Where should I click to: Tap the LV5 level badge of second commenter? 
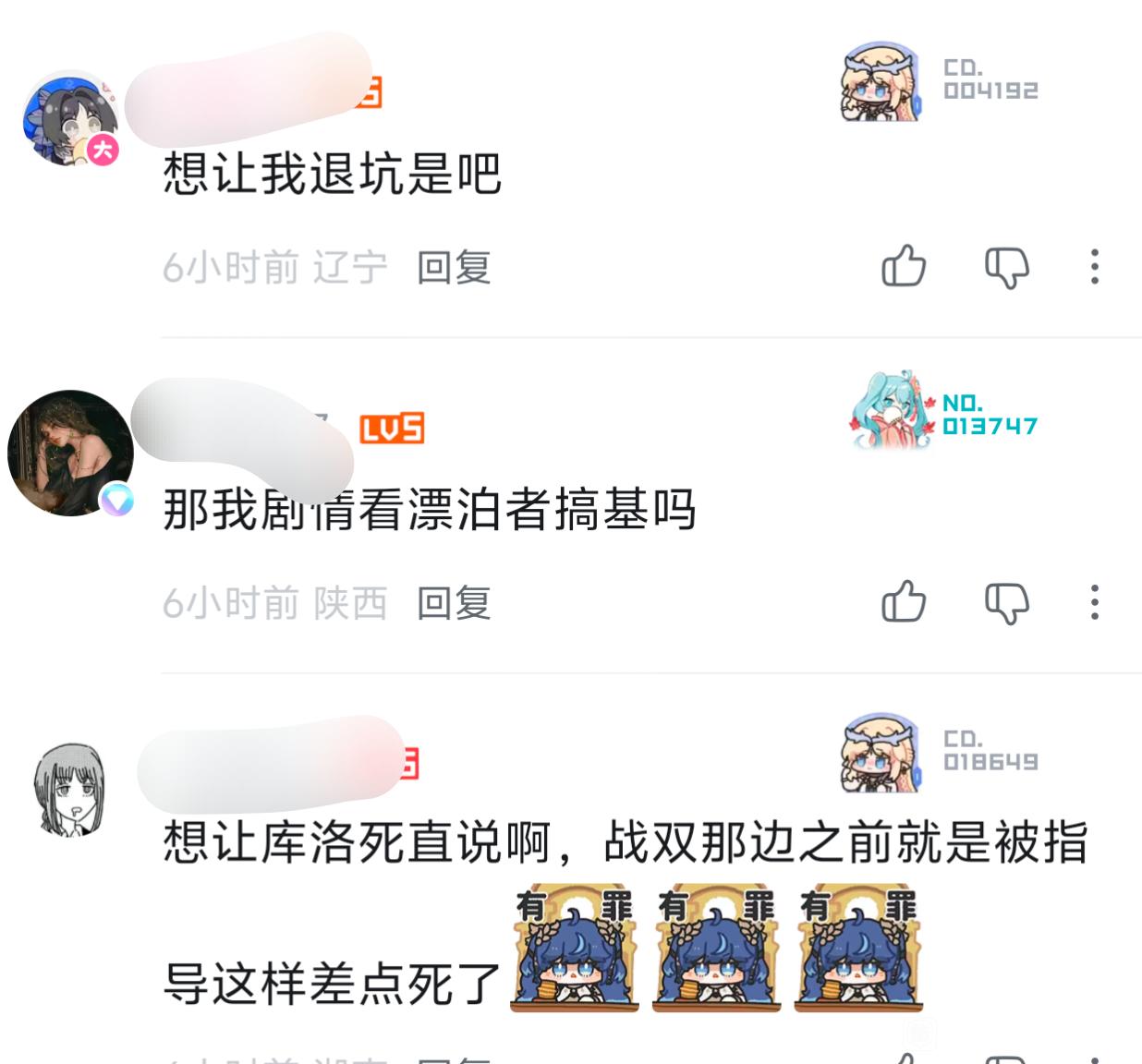[392, 428]
